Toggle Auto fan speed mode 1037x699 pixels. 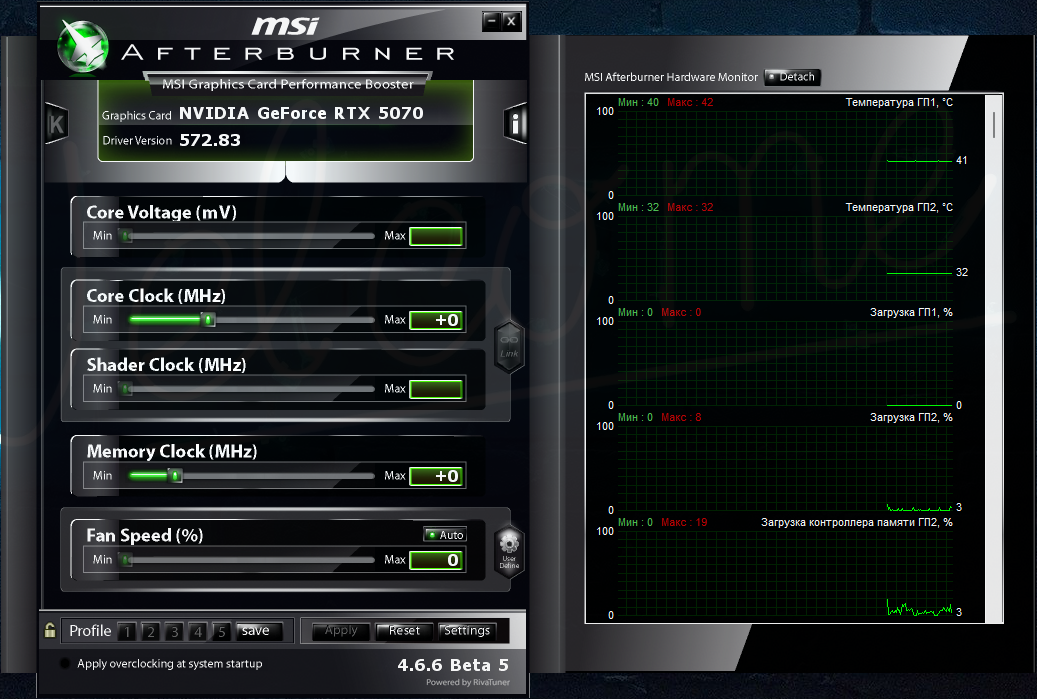pos(445,534)
